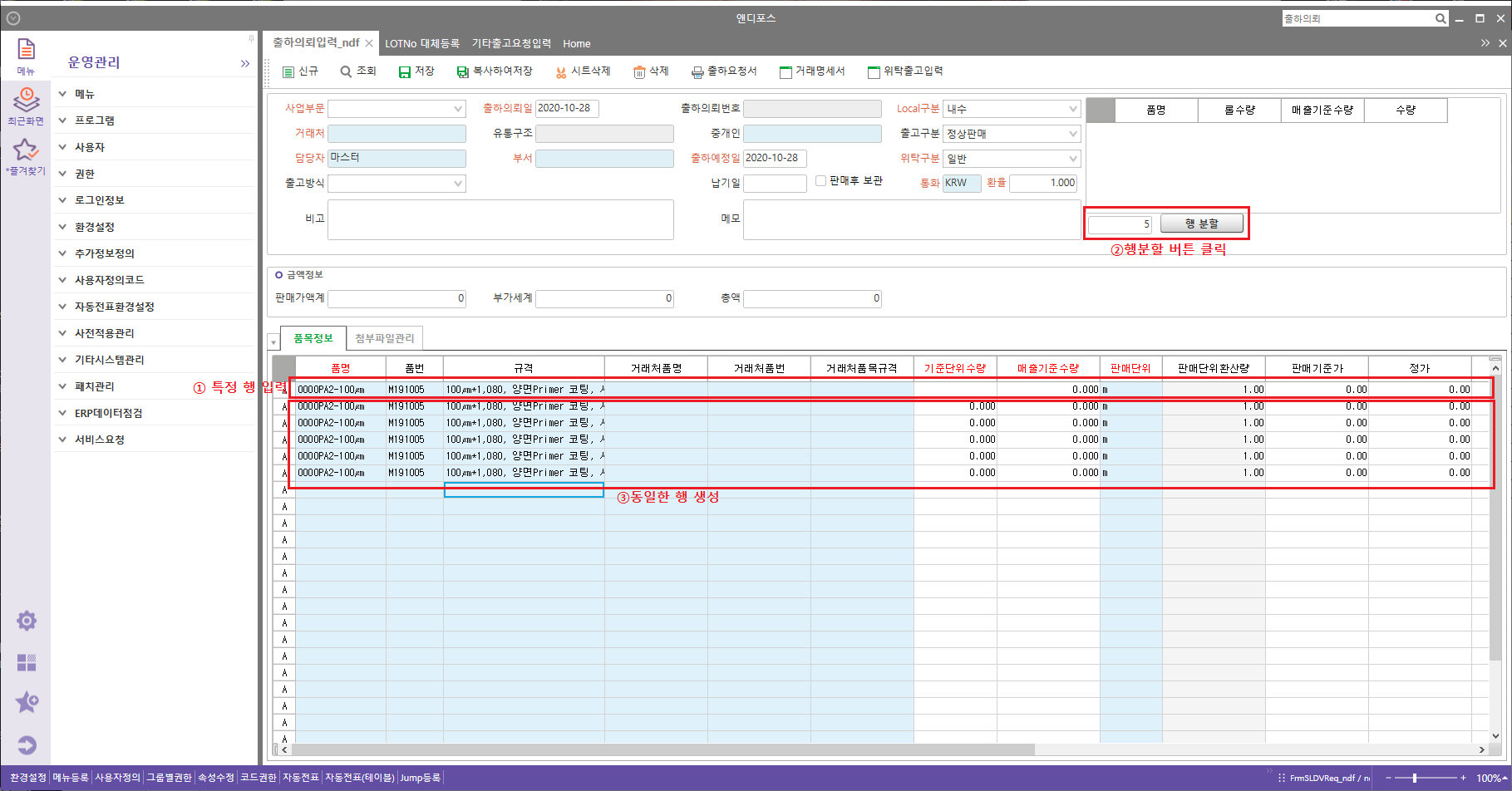Click 조회 search toolbar icon
This screenshot has width=1512, height=791.
pyautogui.click(x=346, y=71)
